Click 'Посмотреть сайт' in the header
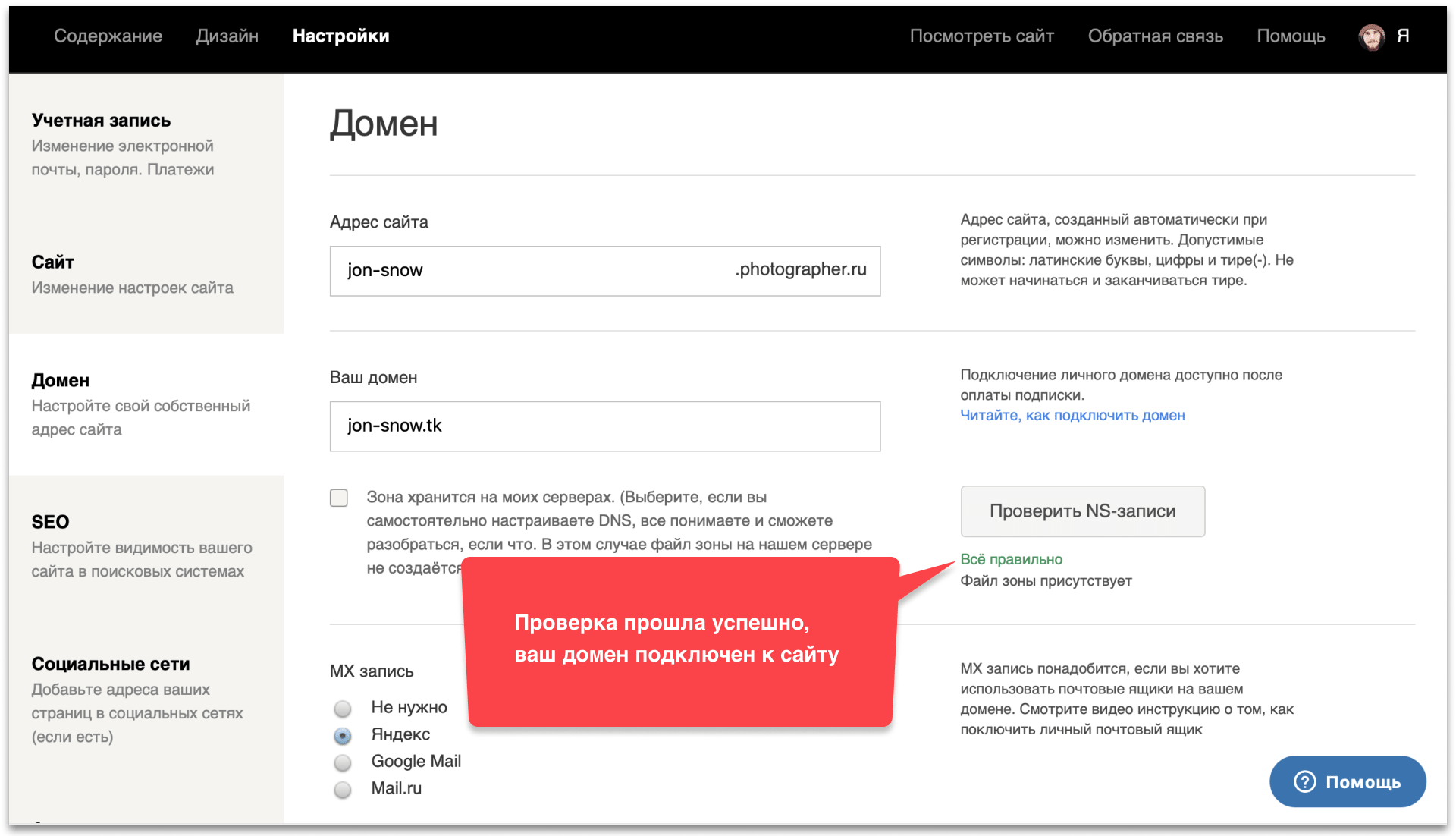The image size is (1456, 836). [981, 36]
